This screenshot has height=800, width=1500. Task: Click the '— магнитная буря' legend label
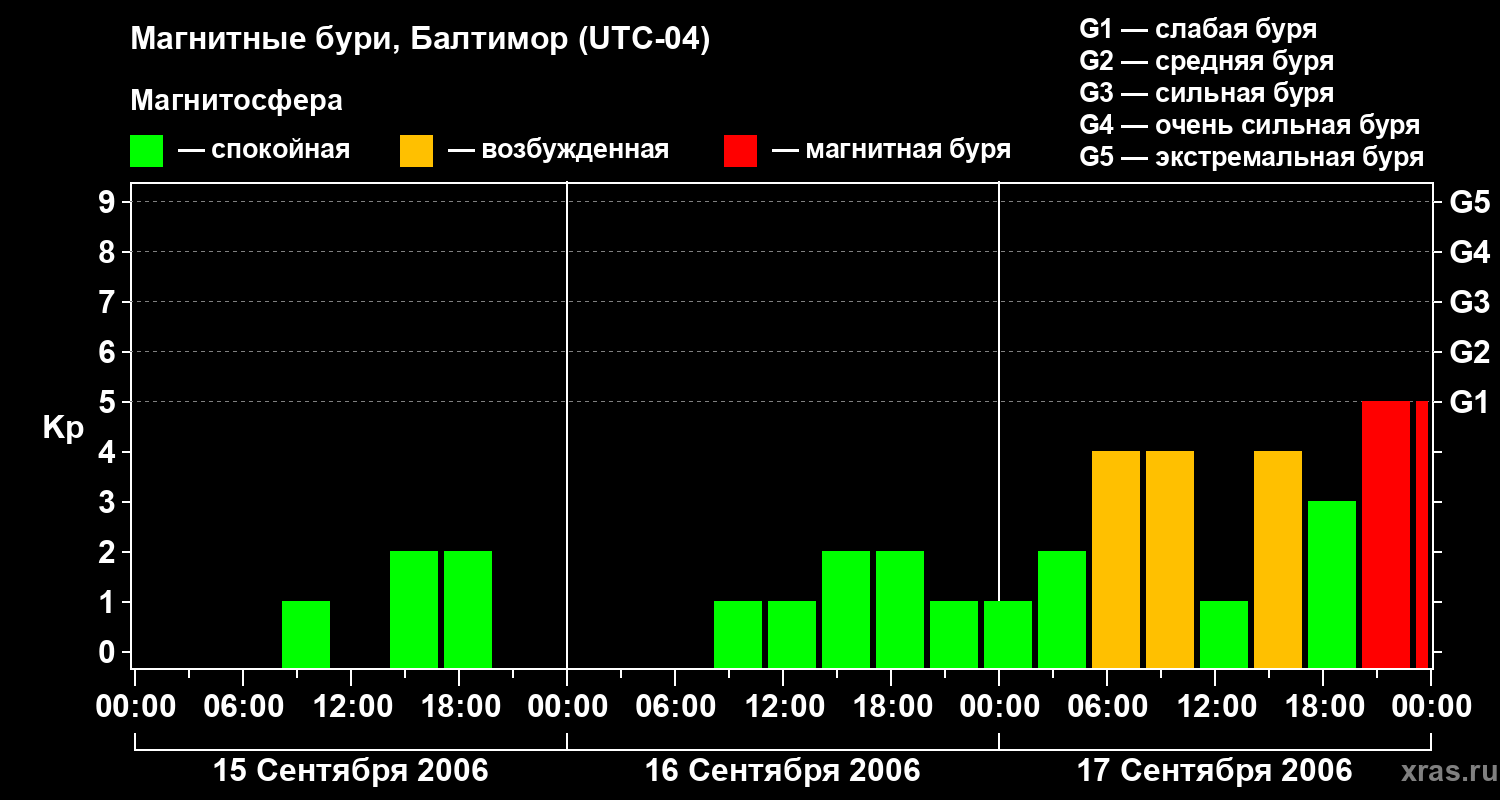tap(891, 150)
